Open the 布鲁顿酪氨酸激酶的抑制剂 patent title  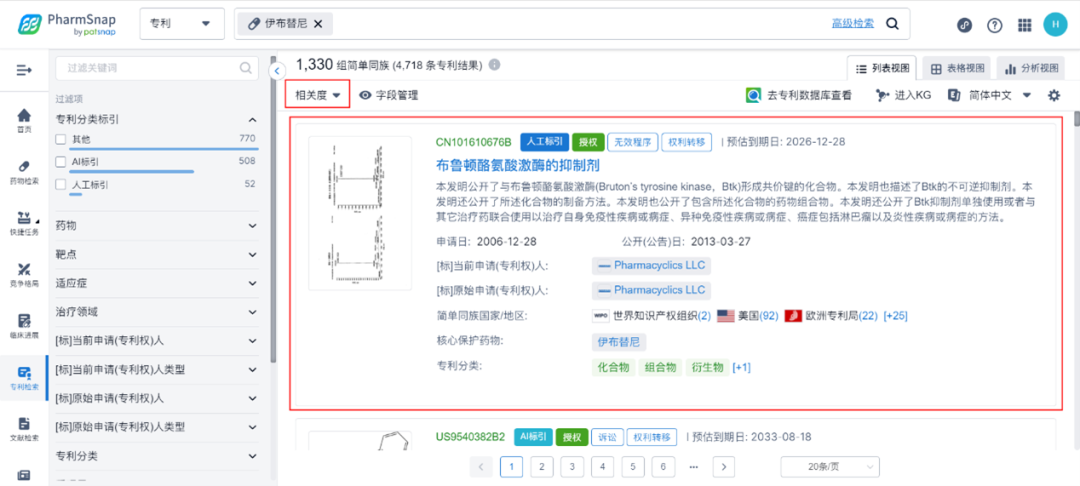tap(518, 165)
